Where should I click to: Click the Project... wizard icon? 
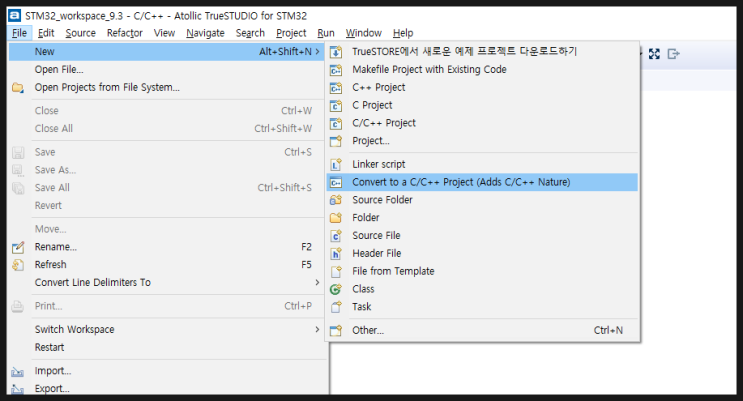pyautogui.click(x=336, y=141)
